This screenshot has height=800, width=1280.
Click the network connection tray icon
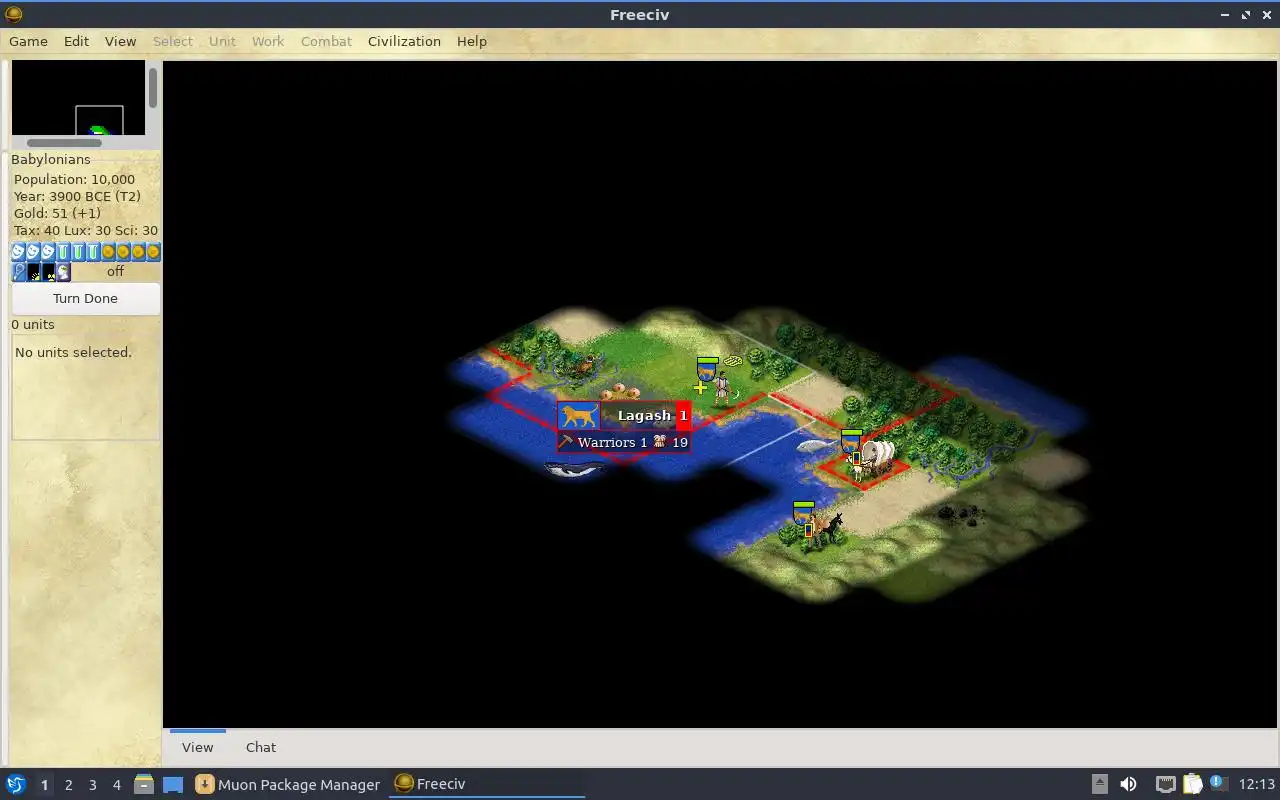(x=1165, y=784)
